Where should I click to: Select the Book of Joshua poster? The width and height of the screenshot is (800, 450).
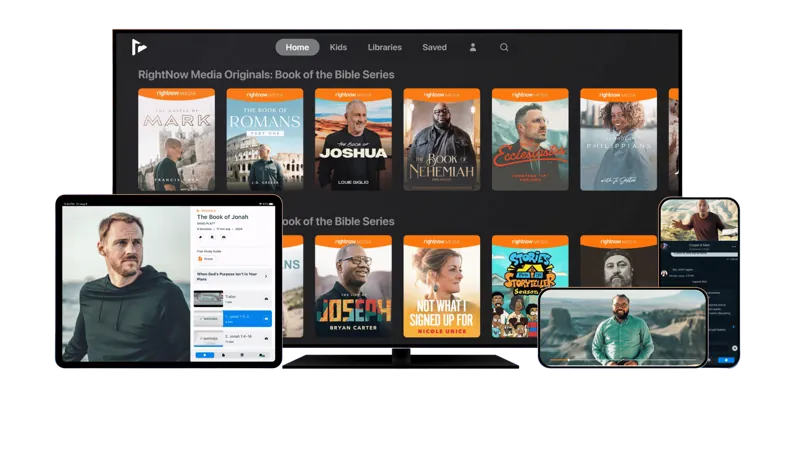(353, 139)
